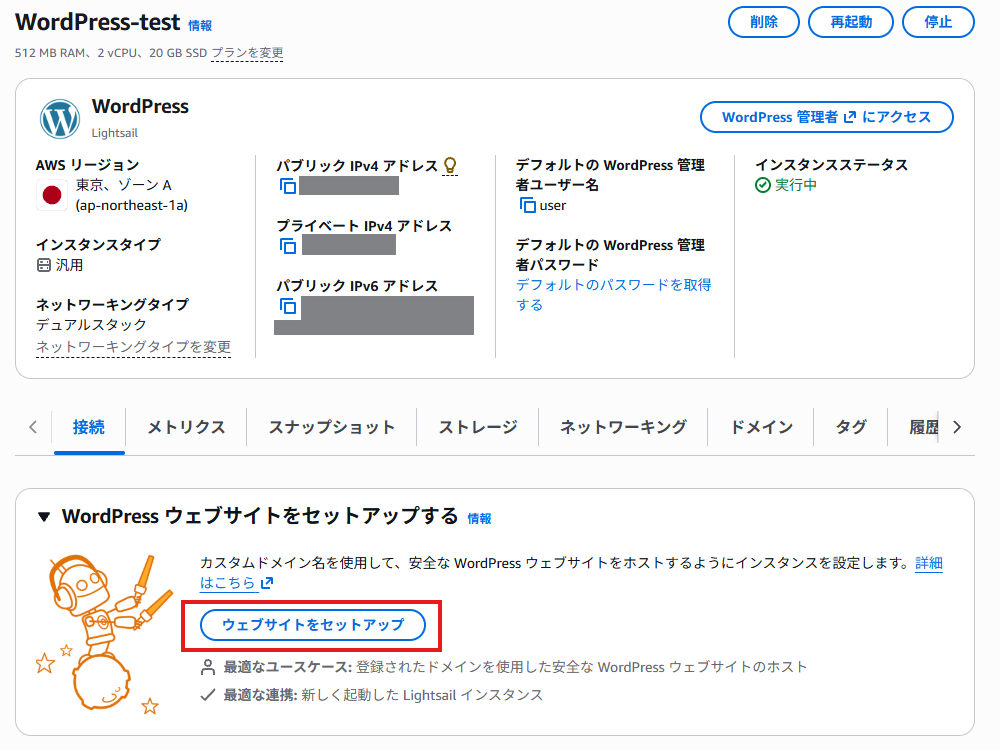Copy the public IPv6 address

[288, 306]
